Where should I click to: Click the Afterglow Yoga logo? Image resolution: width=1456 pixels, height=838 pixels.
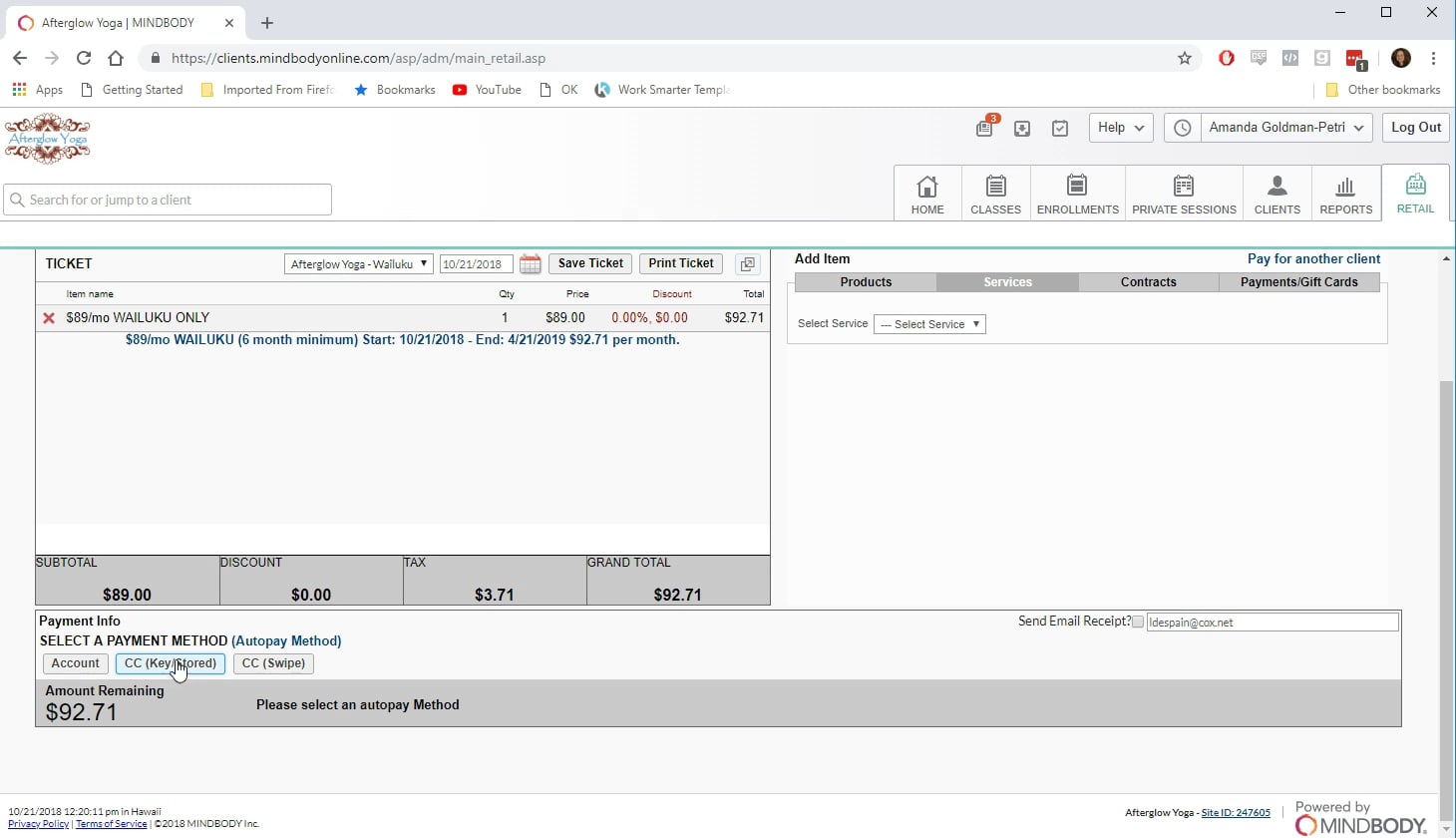[48, 138]
